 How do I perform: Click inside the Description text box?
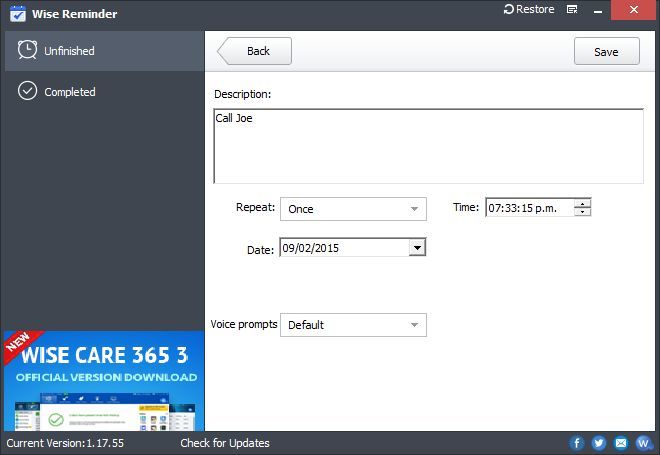[x=428, y=146]
